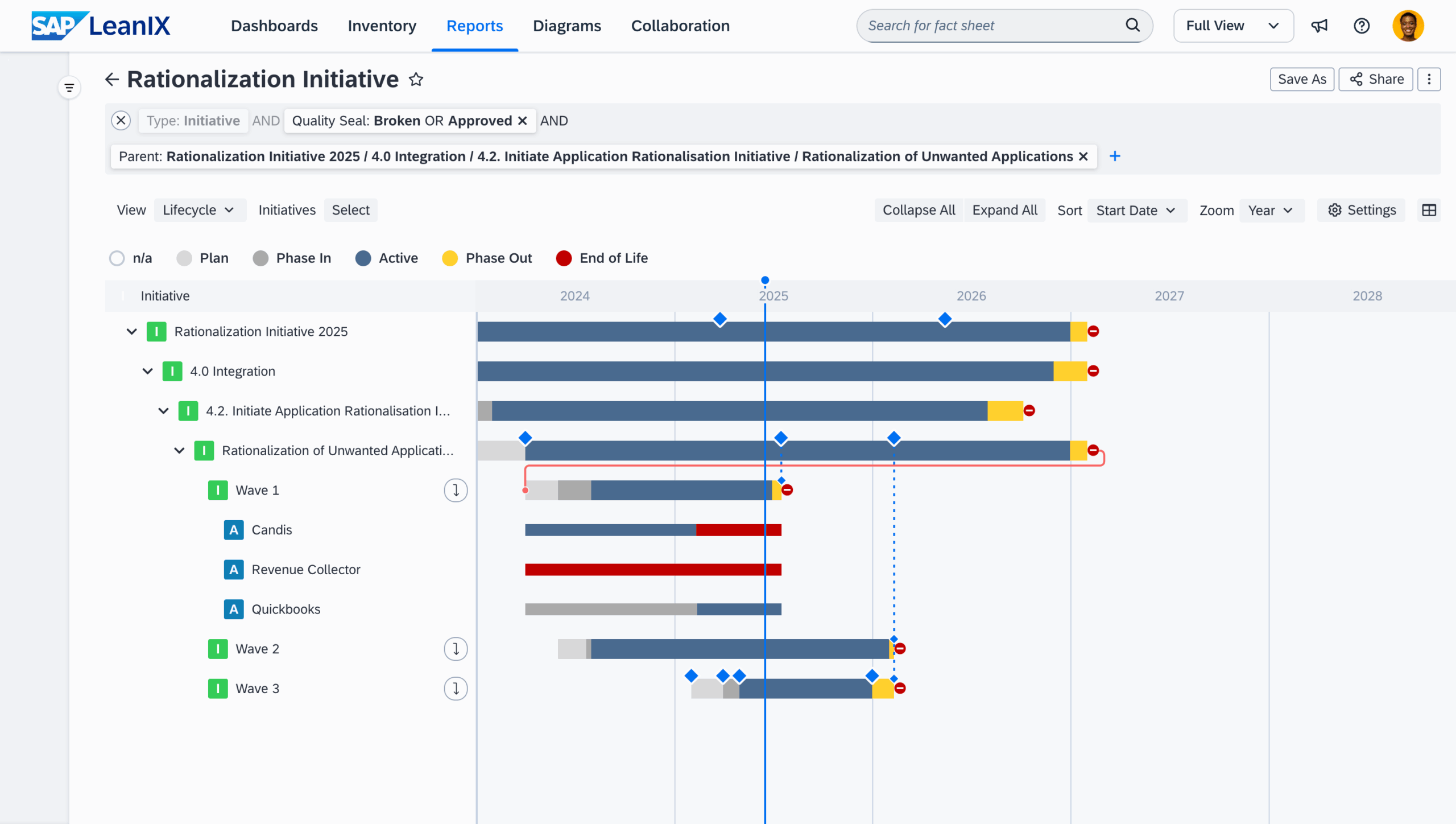Image resolution: width=1456 pixels, height=824 pixels.
Task: Clear all filters with circled X
Action: [121, 121]
